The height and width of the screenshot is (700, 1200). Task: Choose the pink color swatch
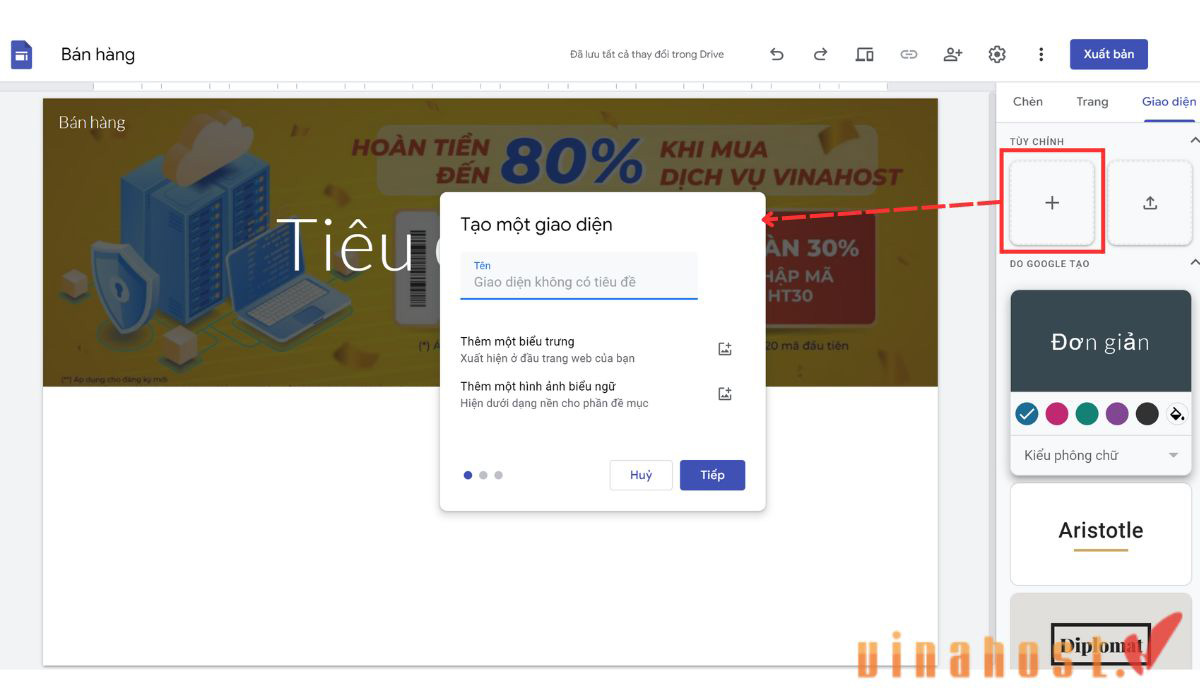(1057, 414)
